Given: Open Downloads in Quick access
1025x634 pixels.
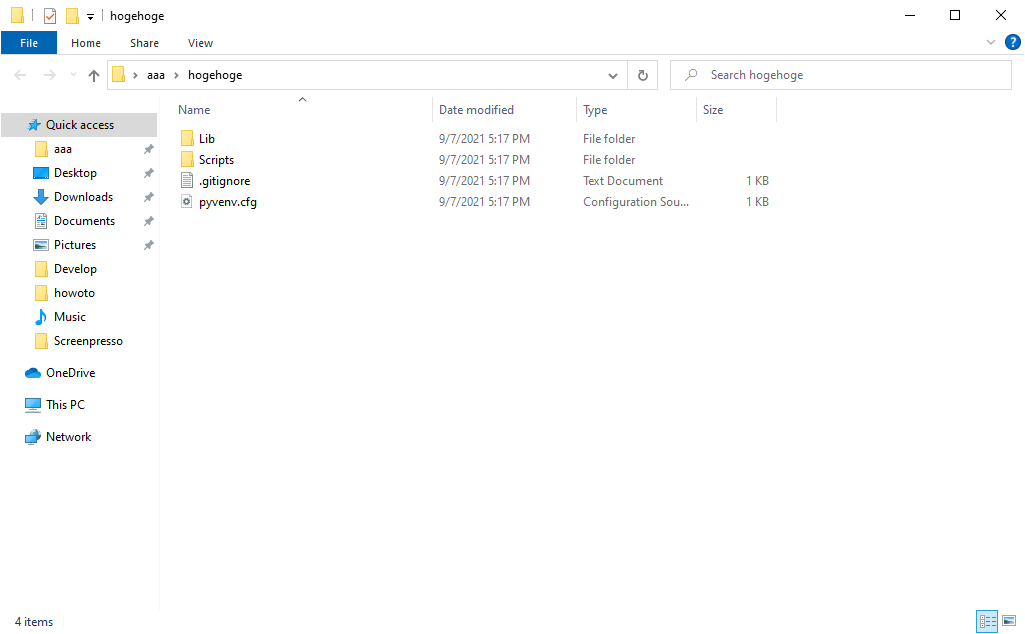Looking at the screenshot, I should pyautogui.click(x=83, y=197).
